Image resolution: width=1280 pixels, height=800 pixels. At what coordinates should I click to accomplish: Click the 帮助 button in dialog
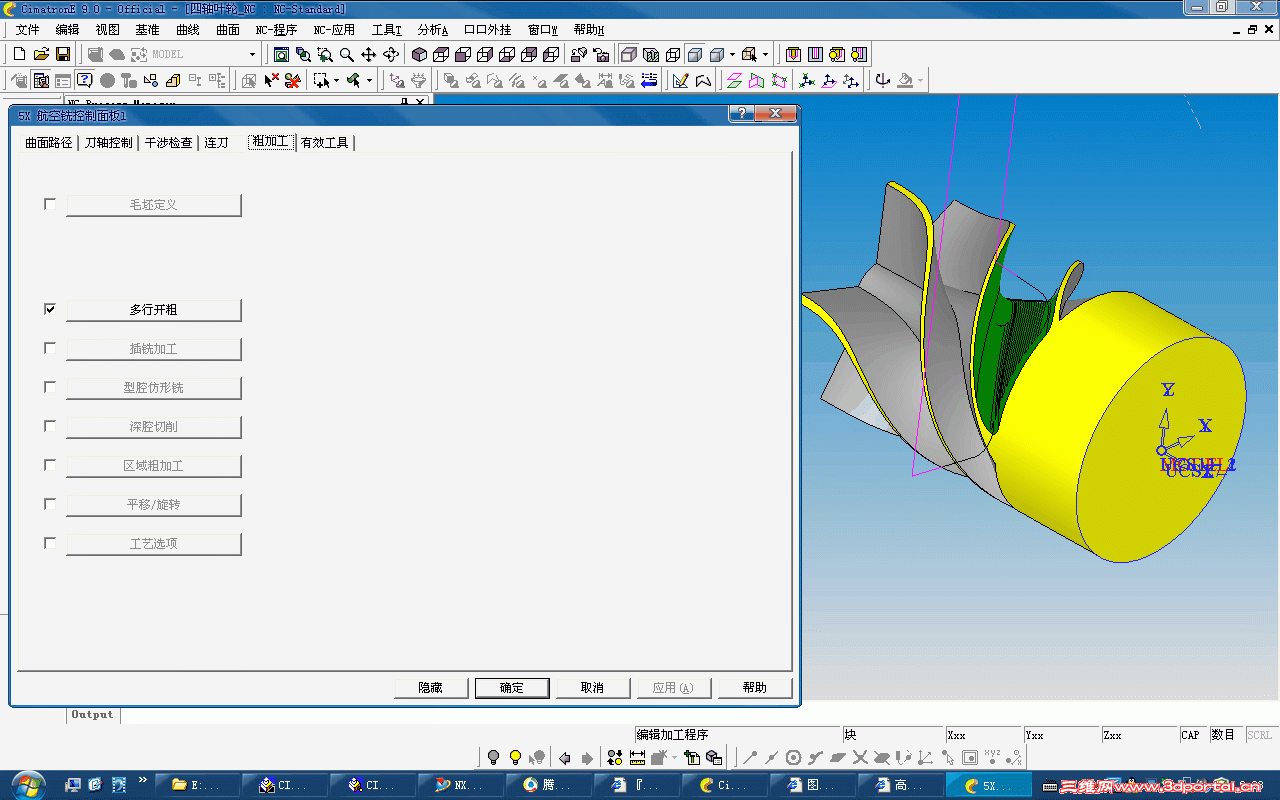coord(755,688)
